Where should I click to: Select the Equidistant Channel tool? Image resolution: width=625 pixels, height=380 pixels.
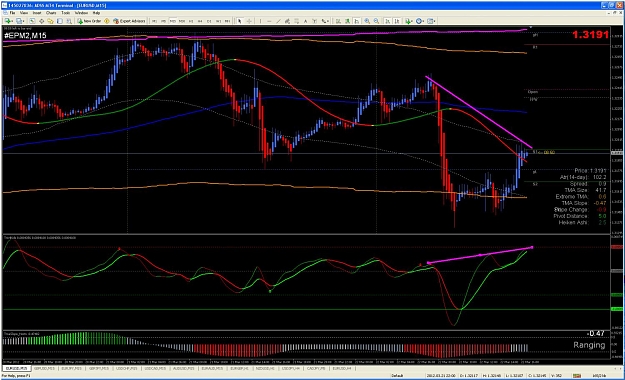tap(287, 21)
